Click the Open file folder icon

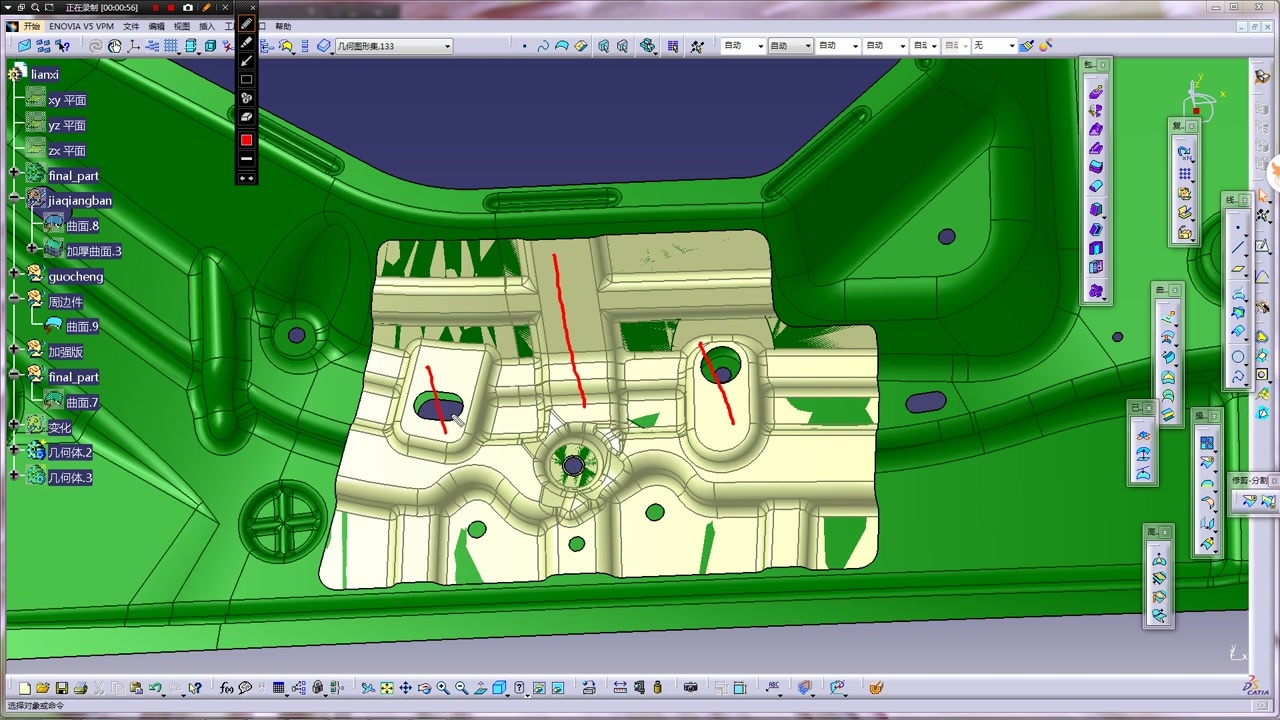click(43, 688)
